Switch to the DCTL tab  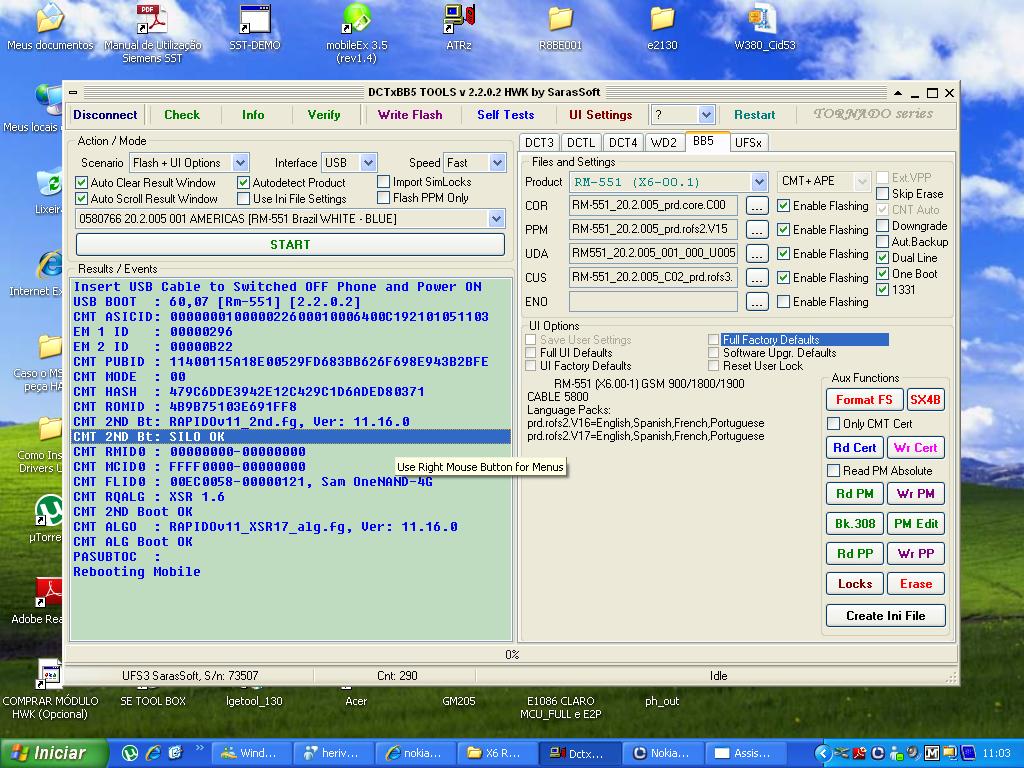(x=581, y=142)
